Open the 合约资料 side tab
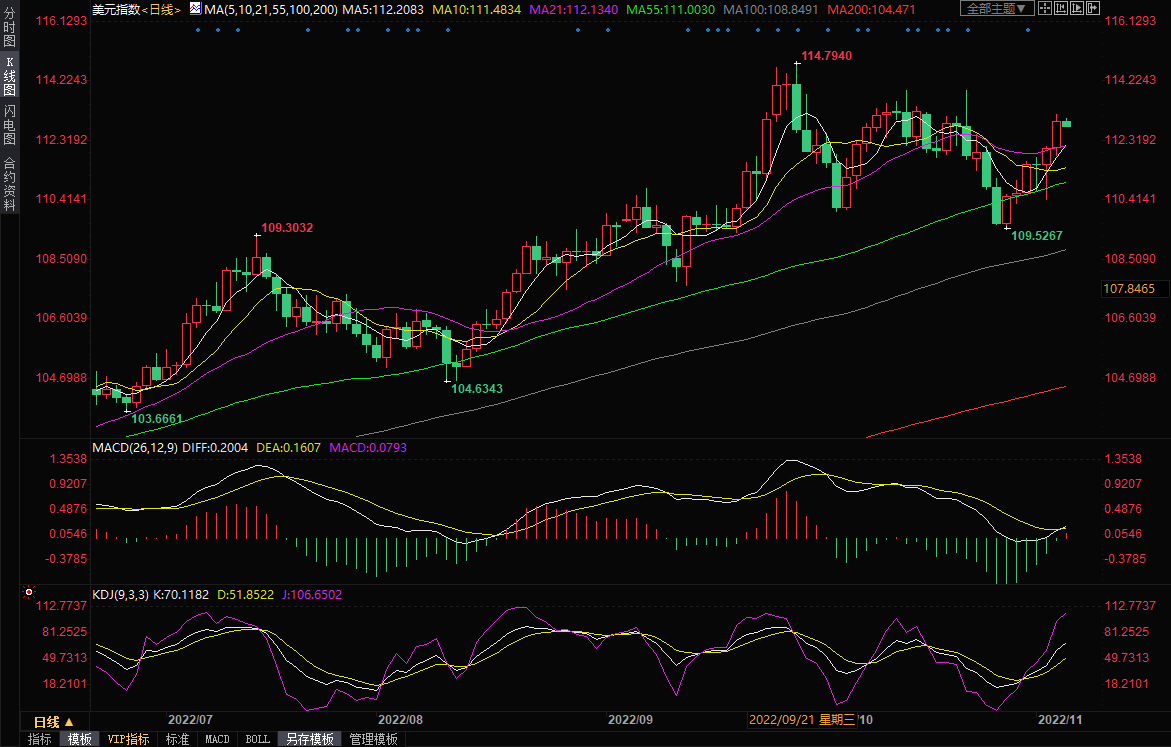The image size is (1171, 747). click(x=9, y=184)
